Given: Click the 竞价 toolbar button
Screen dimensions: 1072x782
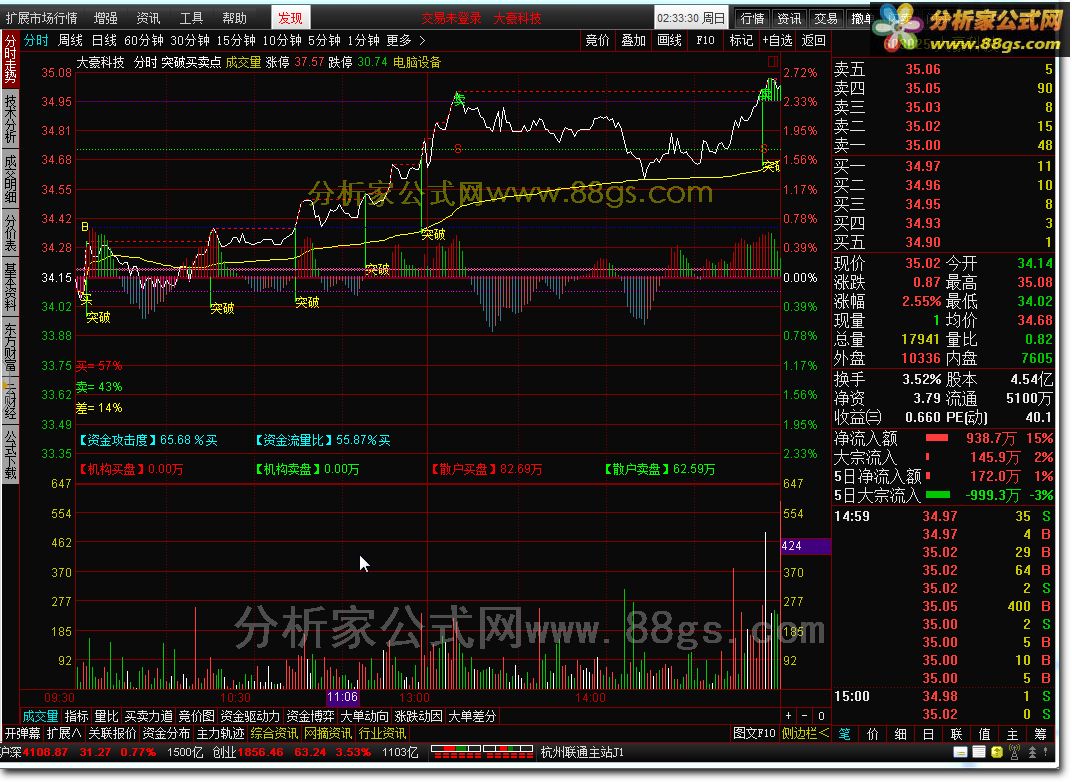Looking at the screenshot, I should click(597, 40).
